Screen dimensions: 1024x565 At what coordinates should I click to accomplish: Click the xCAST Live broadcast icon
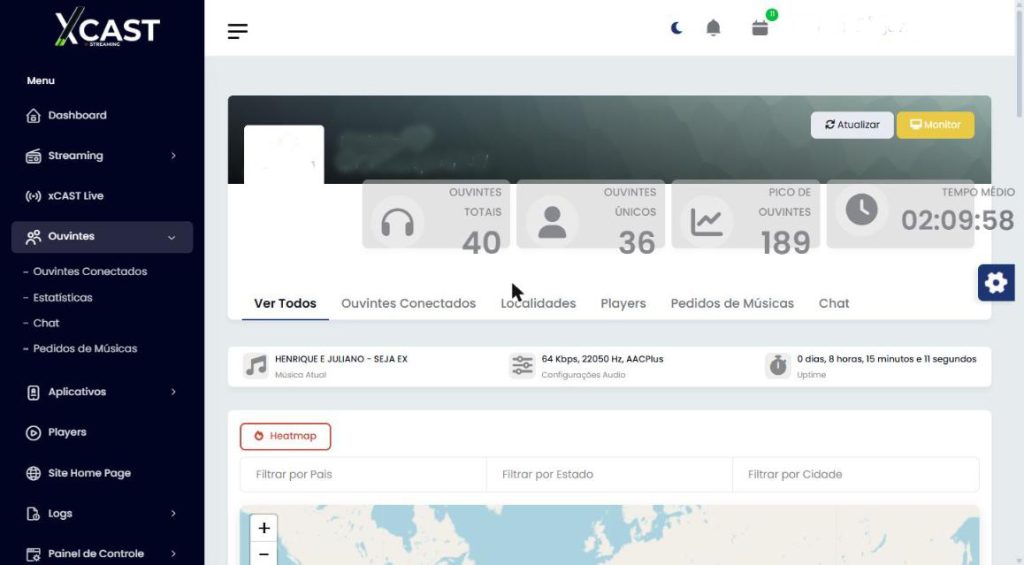33,196
